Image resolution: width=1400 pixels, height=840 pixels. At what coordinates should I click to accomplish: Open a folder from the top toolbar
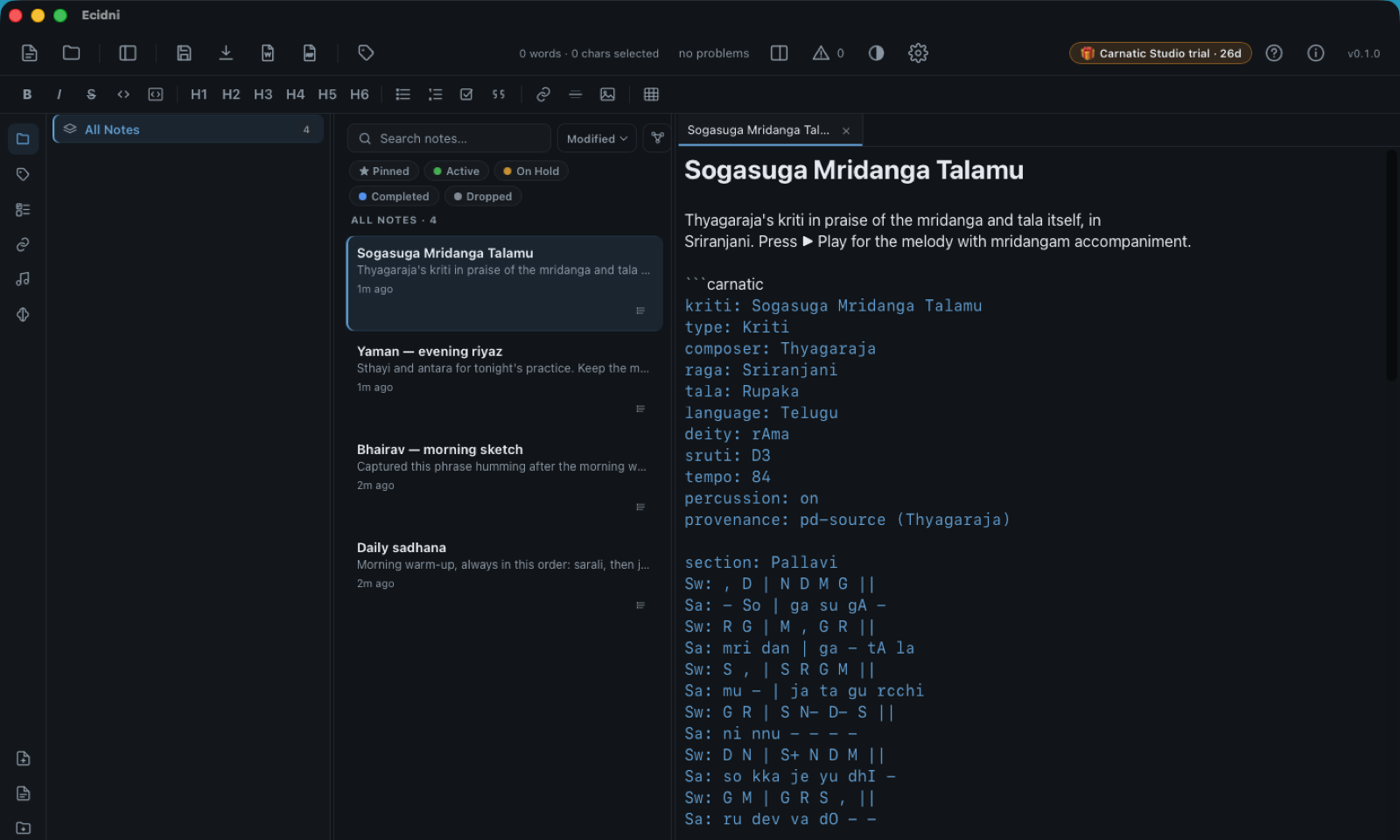click(72, 53)
